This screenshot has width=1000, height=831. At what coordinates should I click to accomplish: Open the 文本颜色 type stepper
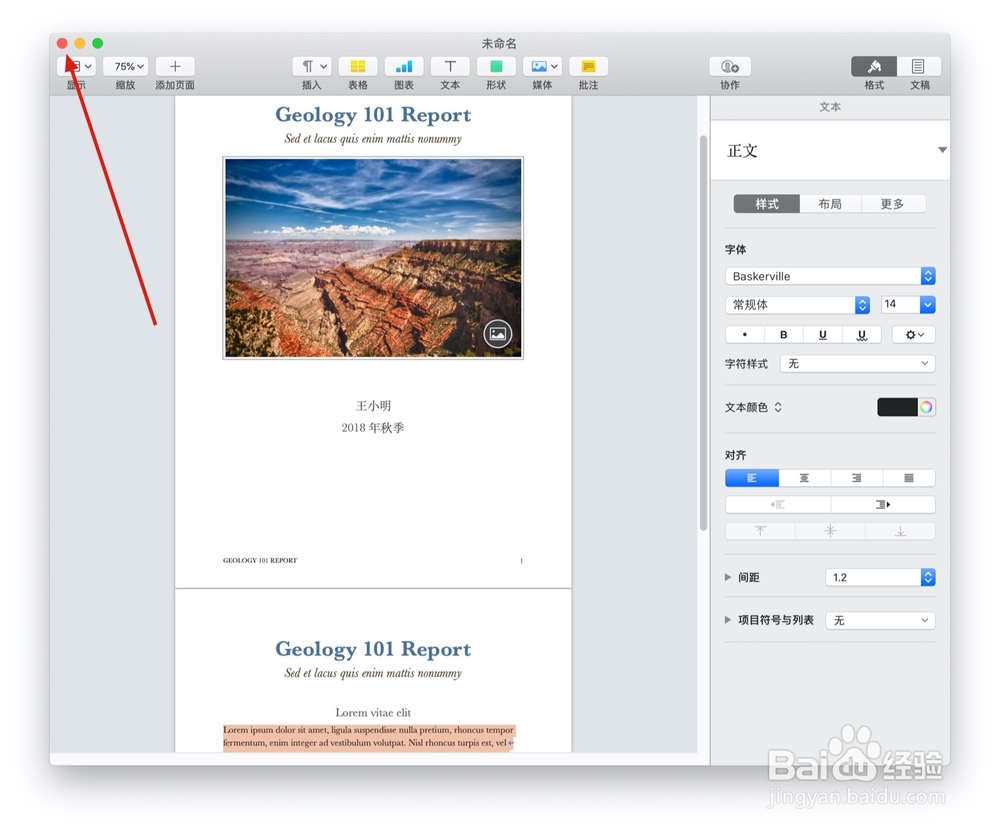[x=778, y=407]
